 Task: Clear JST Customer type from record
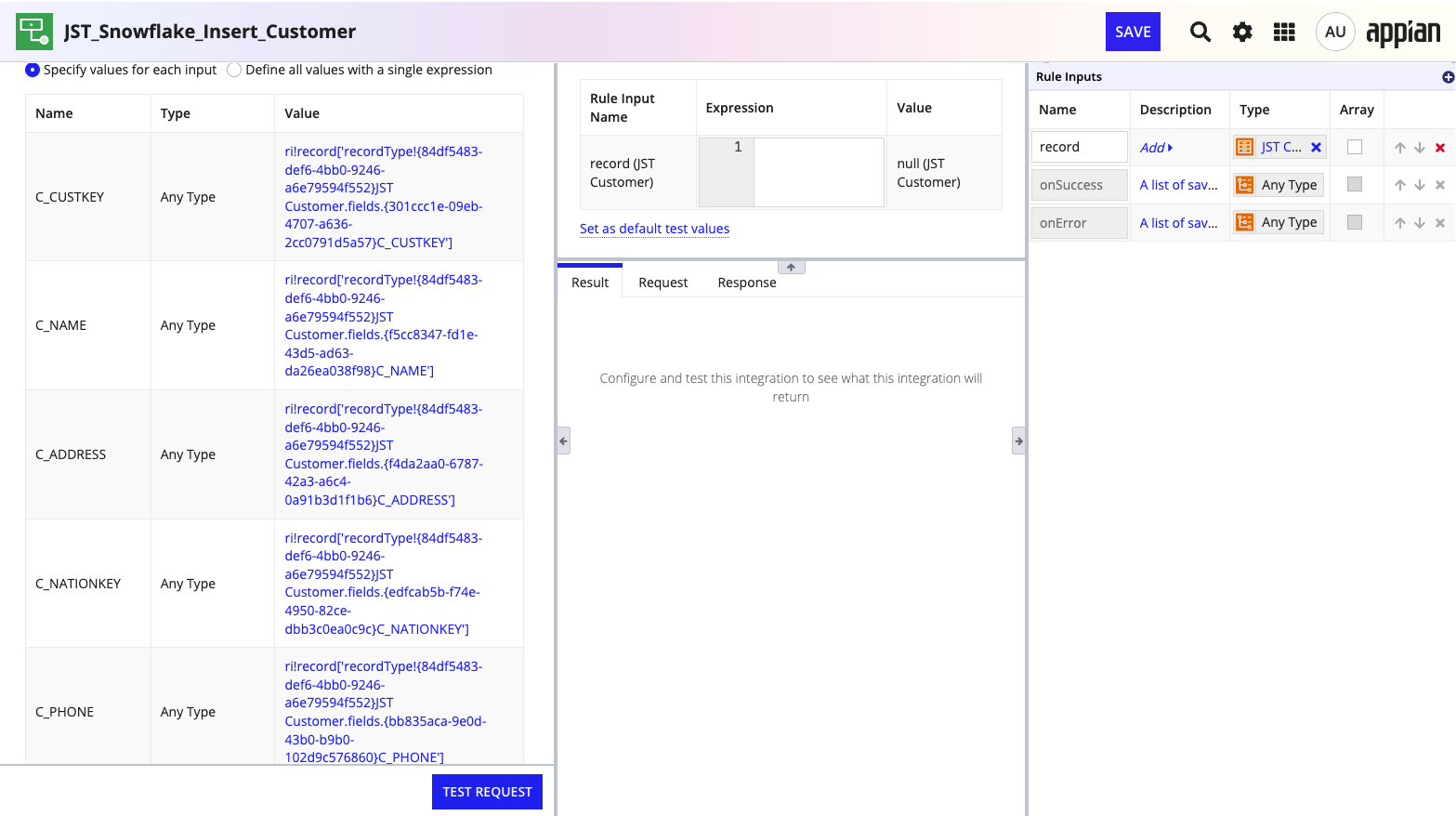[1316, 147]
